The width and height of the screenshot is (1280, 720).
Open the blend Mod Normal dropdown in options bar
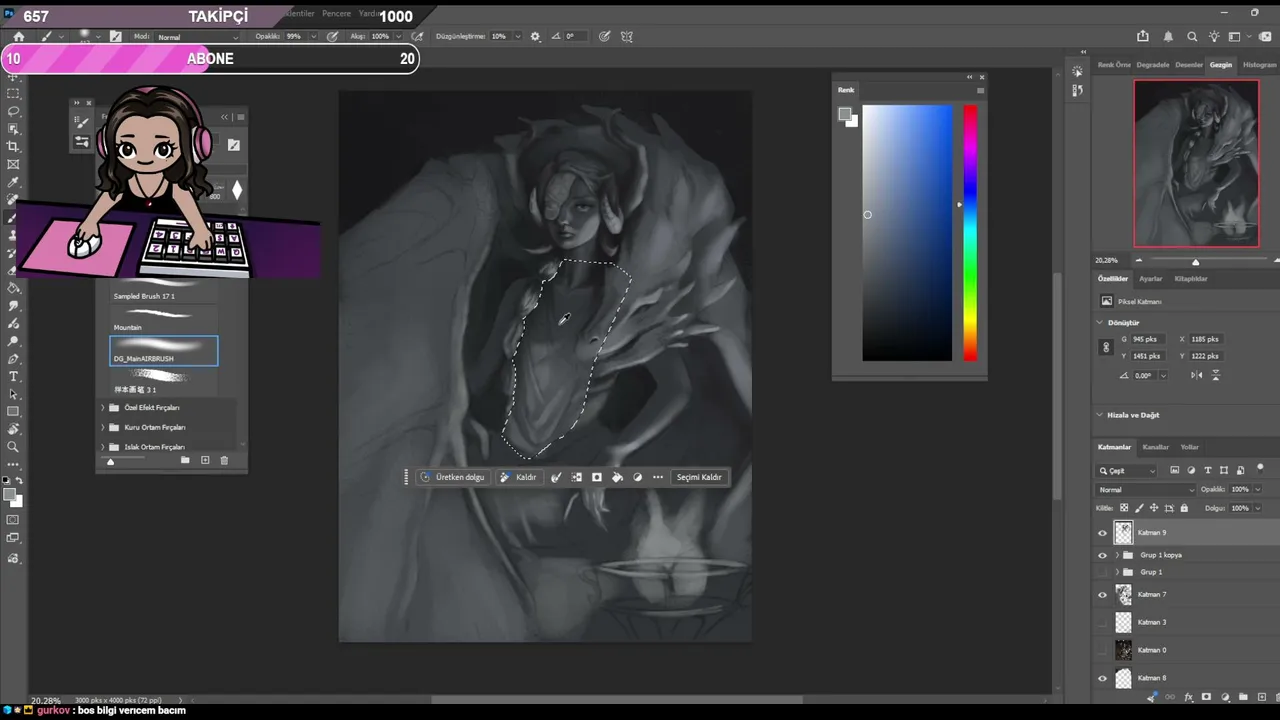pyautogui.click(x=198, y=37)
